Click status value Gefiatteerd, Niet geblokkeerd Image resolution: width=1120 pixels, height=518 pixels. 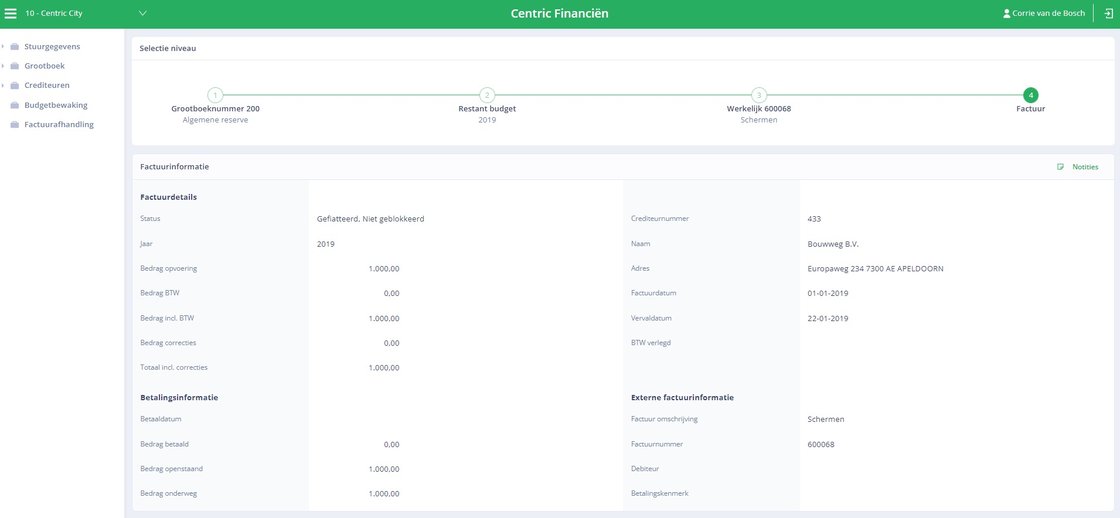tap(370, 219)
